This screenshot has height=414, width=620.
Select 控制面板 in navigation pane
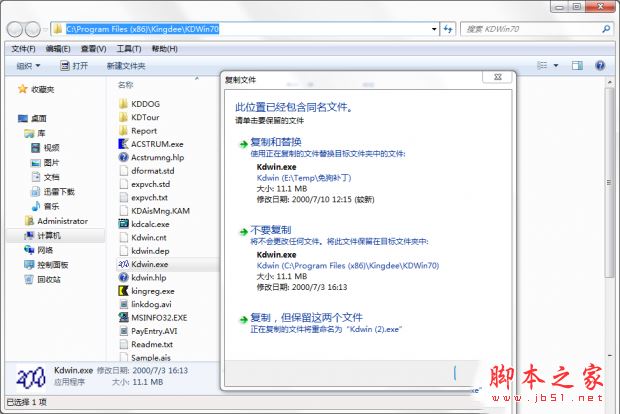[x=46, y=265]
